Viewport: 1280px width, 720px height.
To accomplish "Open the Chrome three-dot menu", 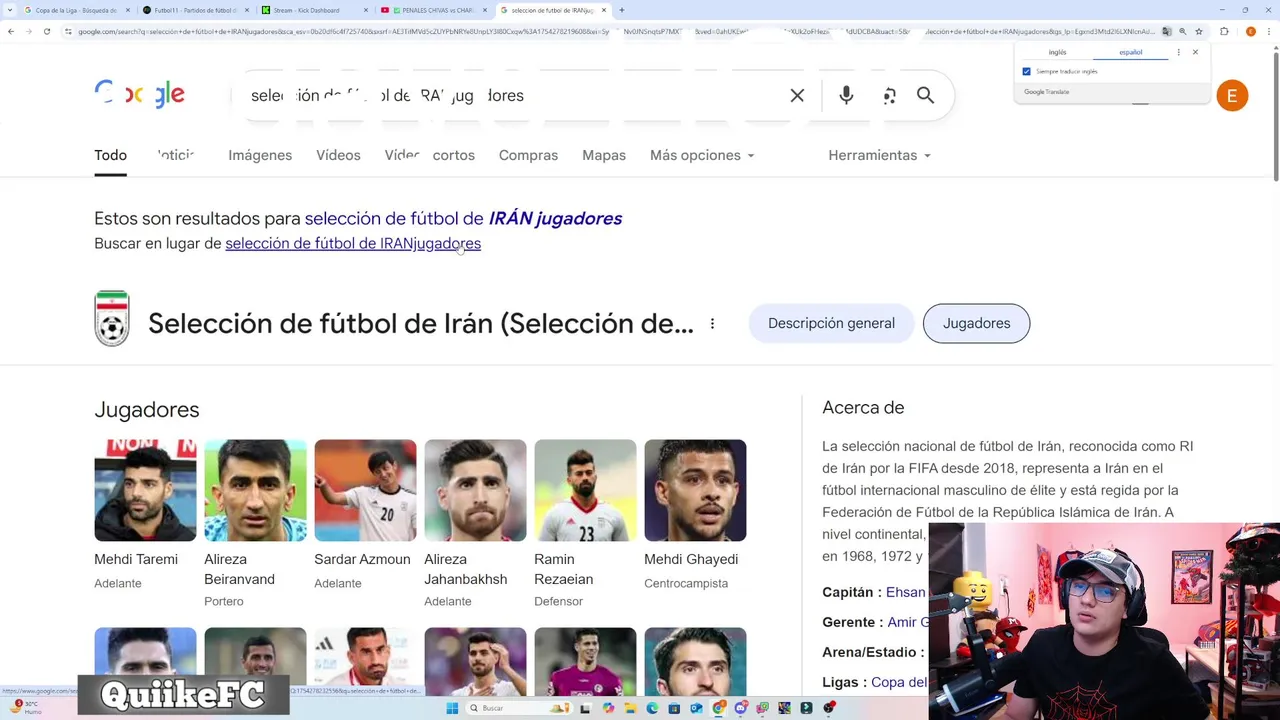I will click(x=1268, y=31).
